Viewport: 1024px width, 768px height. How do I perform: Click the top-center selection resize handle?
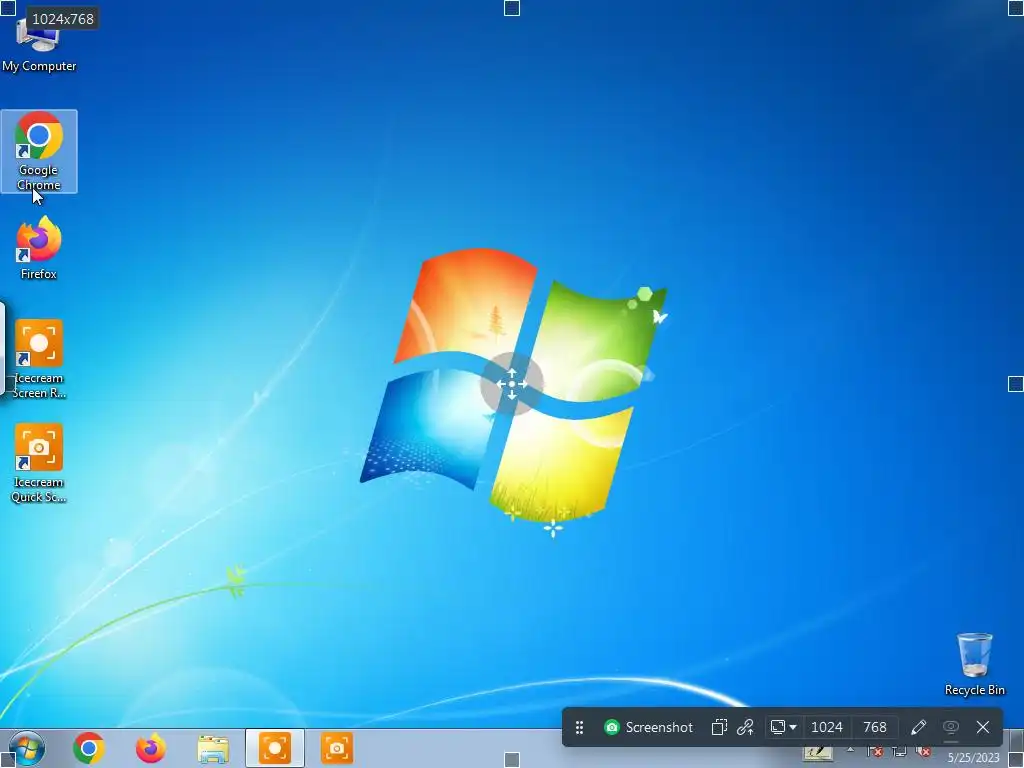[512, 8]
